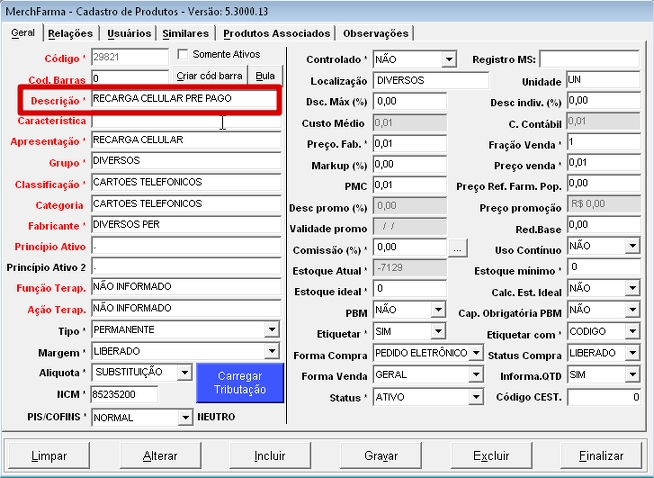Click the Criar cód barra button

[209, 76]
